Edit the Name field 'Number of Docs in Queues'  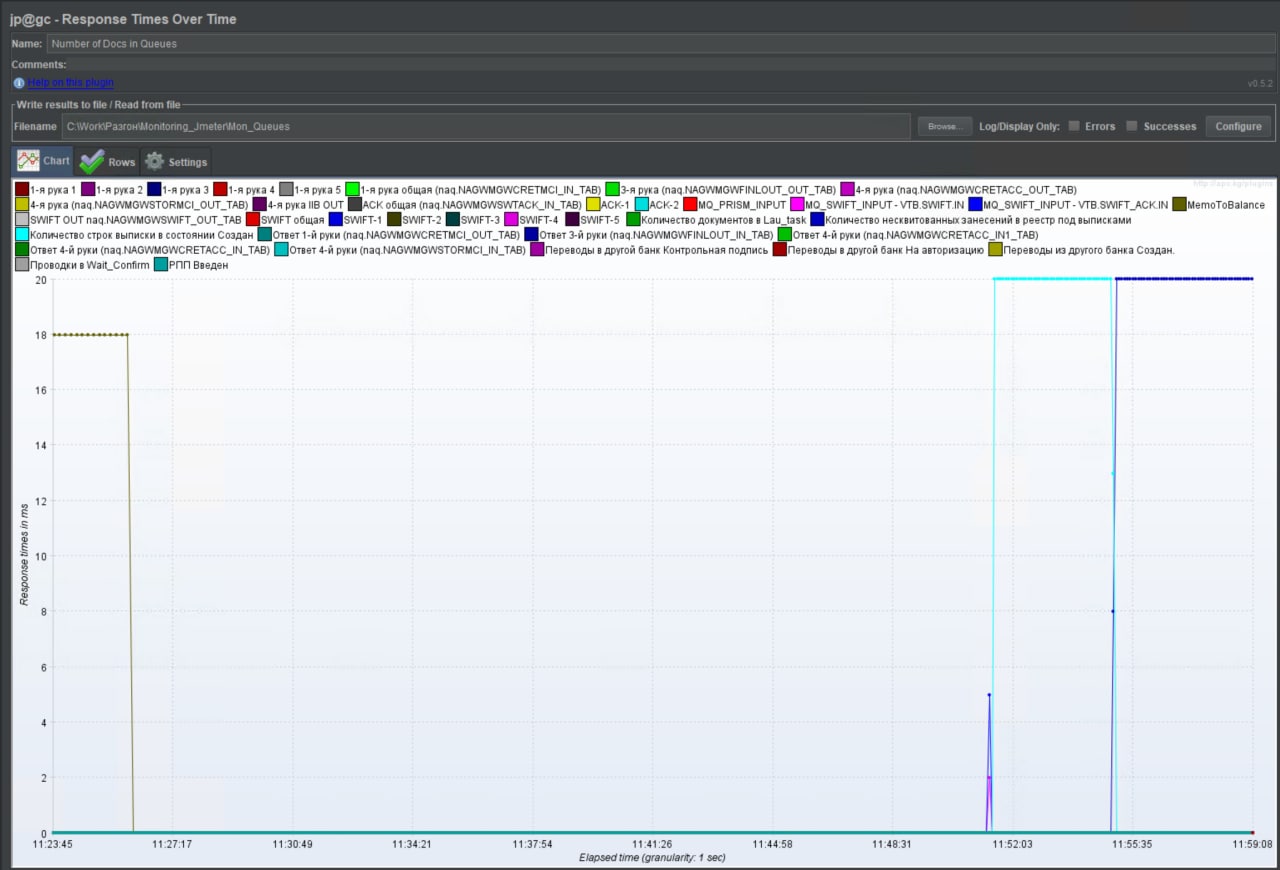pyautogui.click(x=660, y=44)
